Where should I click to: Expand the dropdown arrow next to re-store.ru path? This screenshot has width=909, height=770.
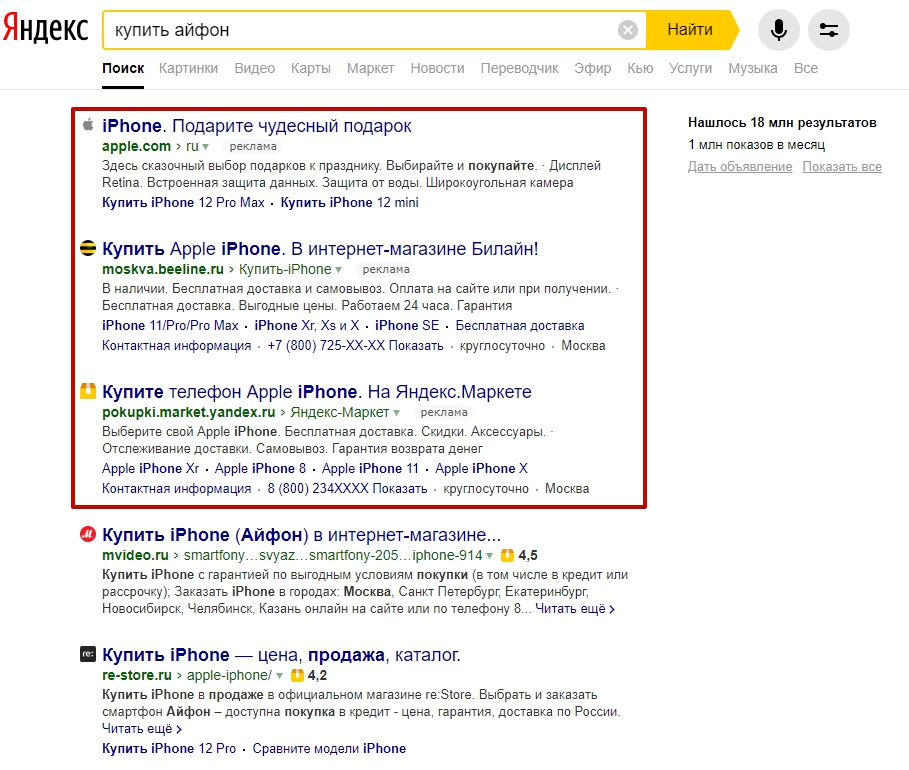279,675
